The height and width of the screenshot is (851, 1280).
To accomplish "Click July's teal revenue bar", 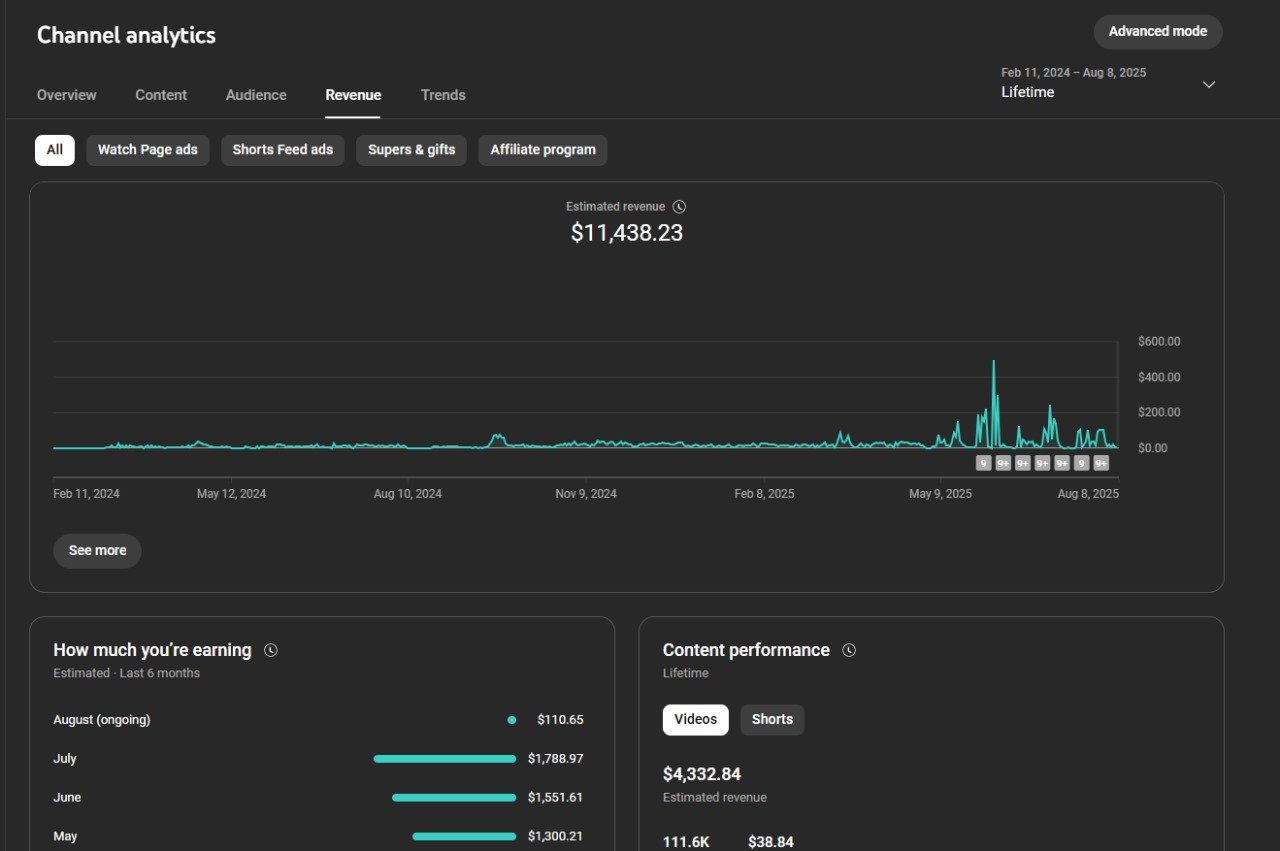I will [x=445, y=759].
